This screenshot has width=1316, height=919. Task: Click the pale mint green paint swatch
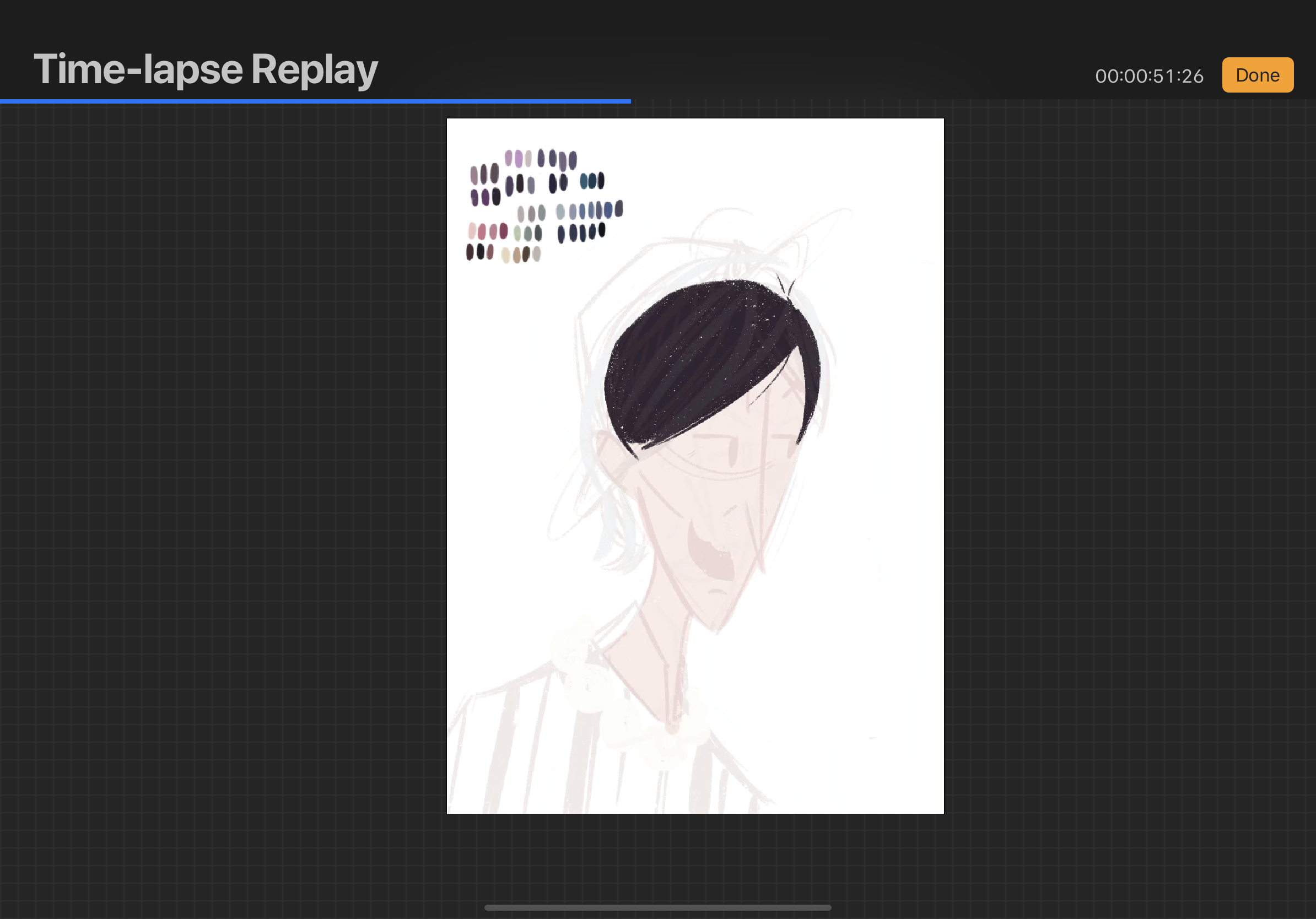(x=517, y=233)
